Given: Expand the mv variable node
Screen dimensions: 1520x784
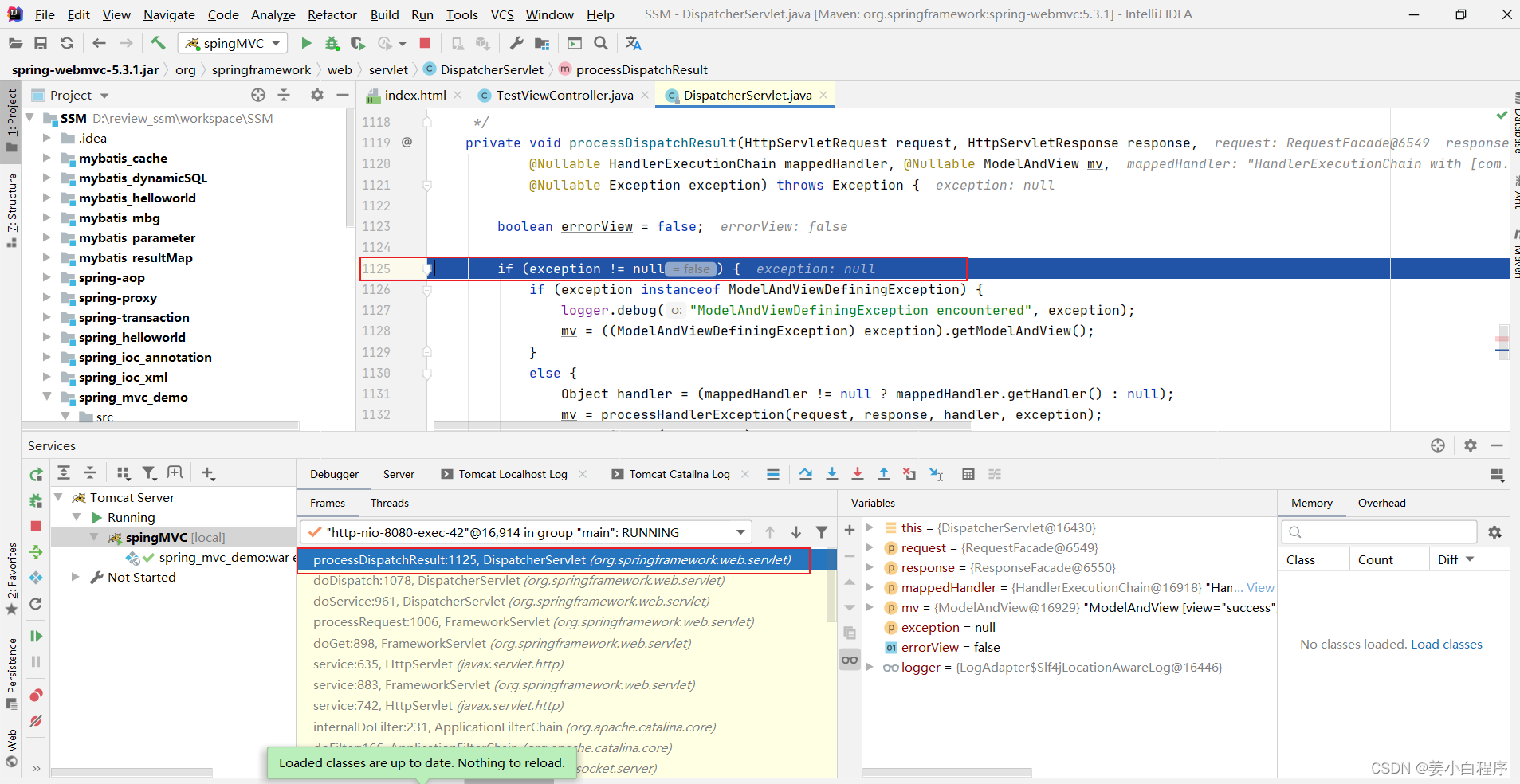Looking at the screenshot, I should (870, 608).
